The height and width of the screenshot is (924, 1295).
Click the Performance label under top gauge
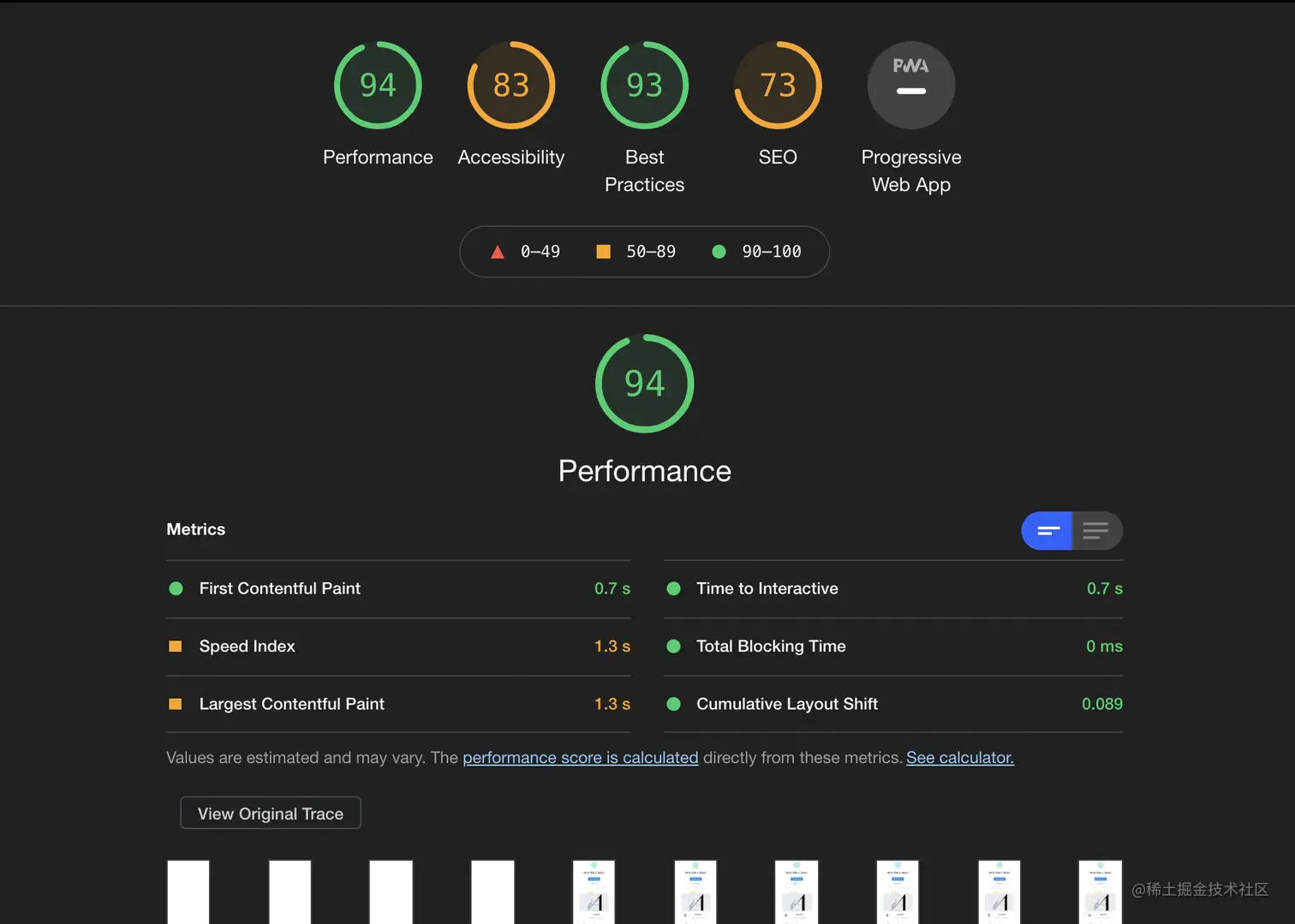click(378, 158)
